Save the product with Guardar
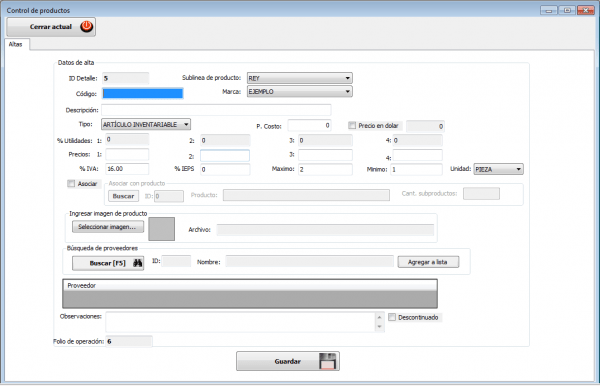The image size is (600, 386). 288,361
